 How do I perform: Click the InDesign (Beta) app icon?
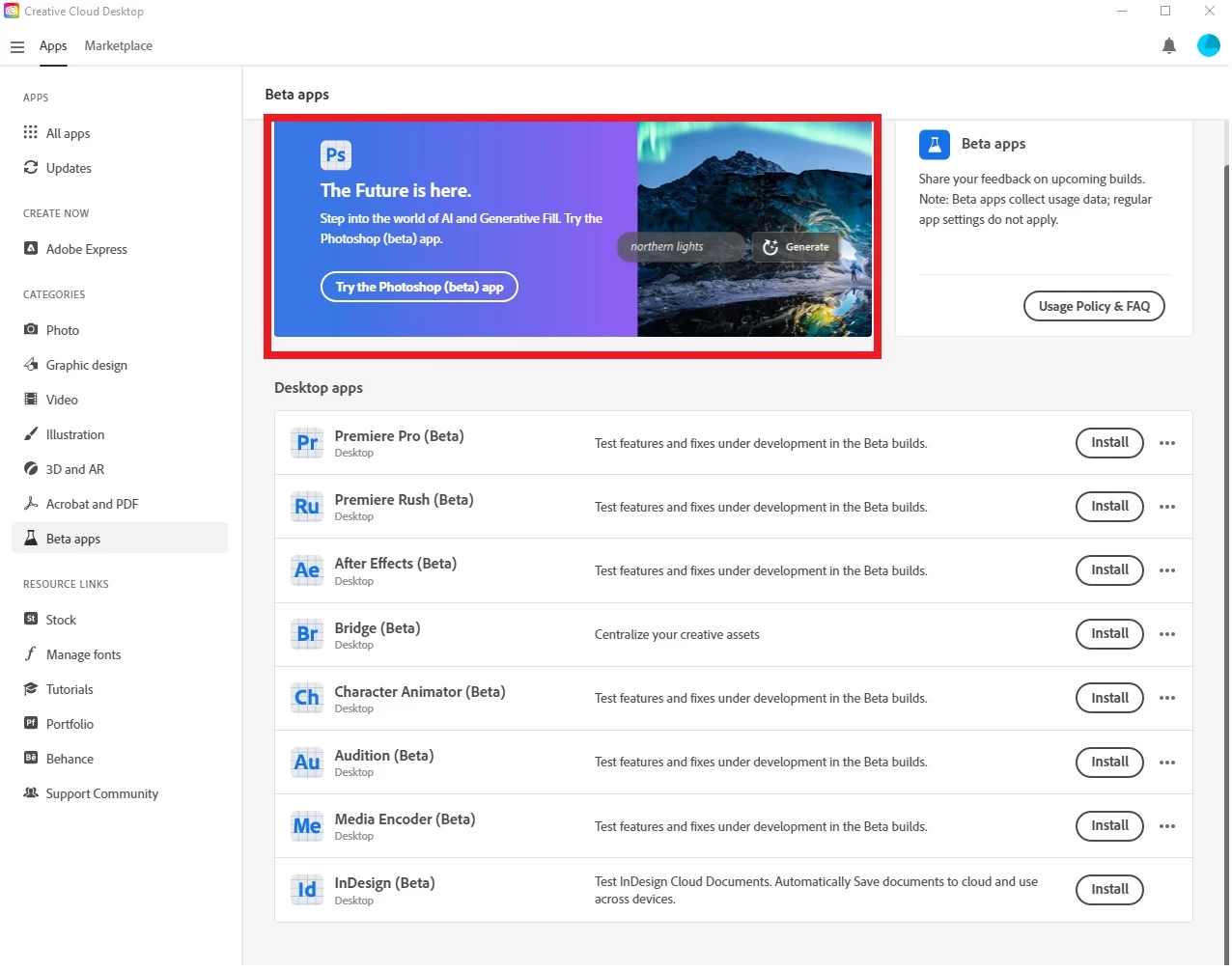coord(307,890)
